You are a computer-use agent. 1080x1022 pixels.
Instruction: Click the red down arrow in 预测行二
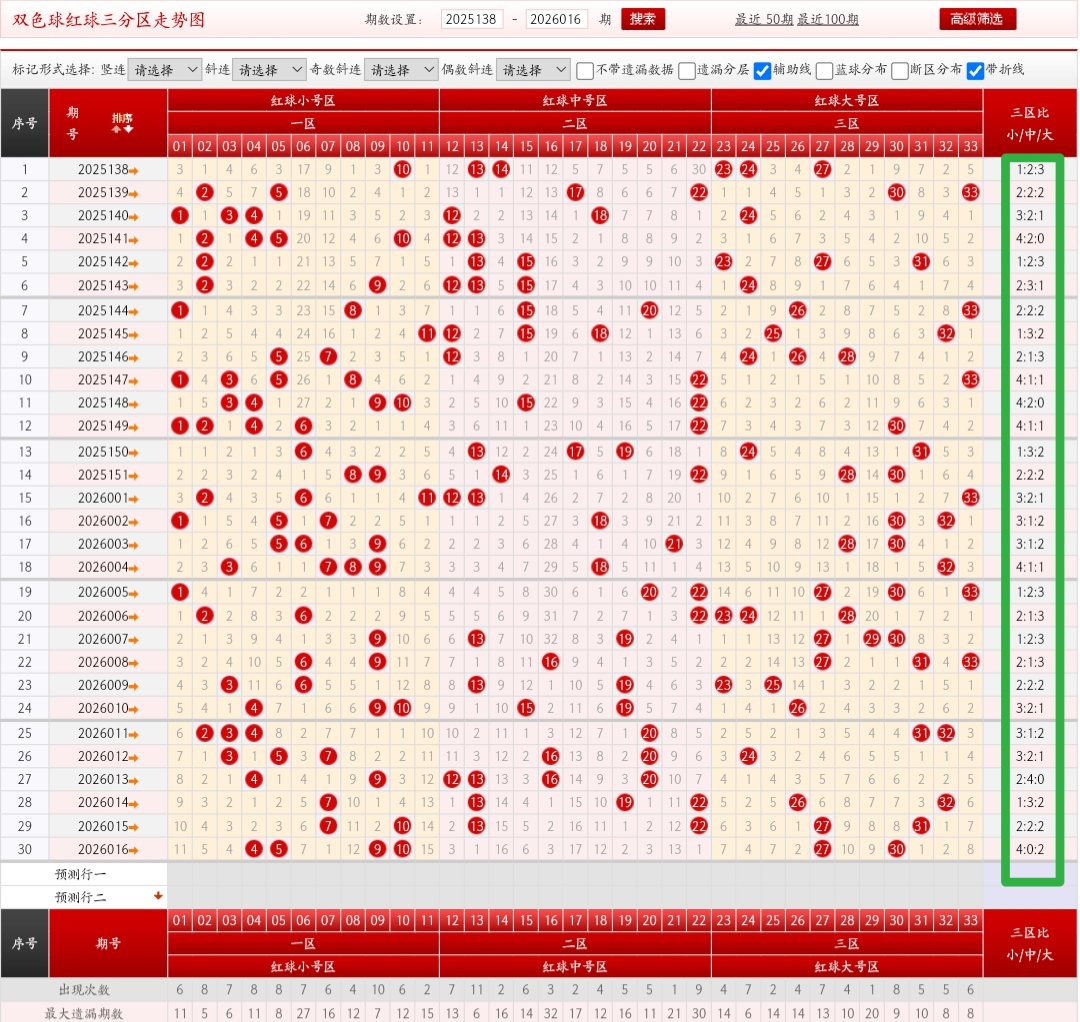tap(158, 896)
